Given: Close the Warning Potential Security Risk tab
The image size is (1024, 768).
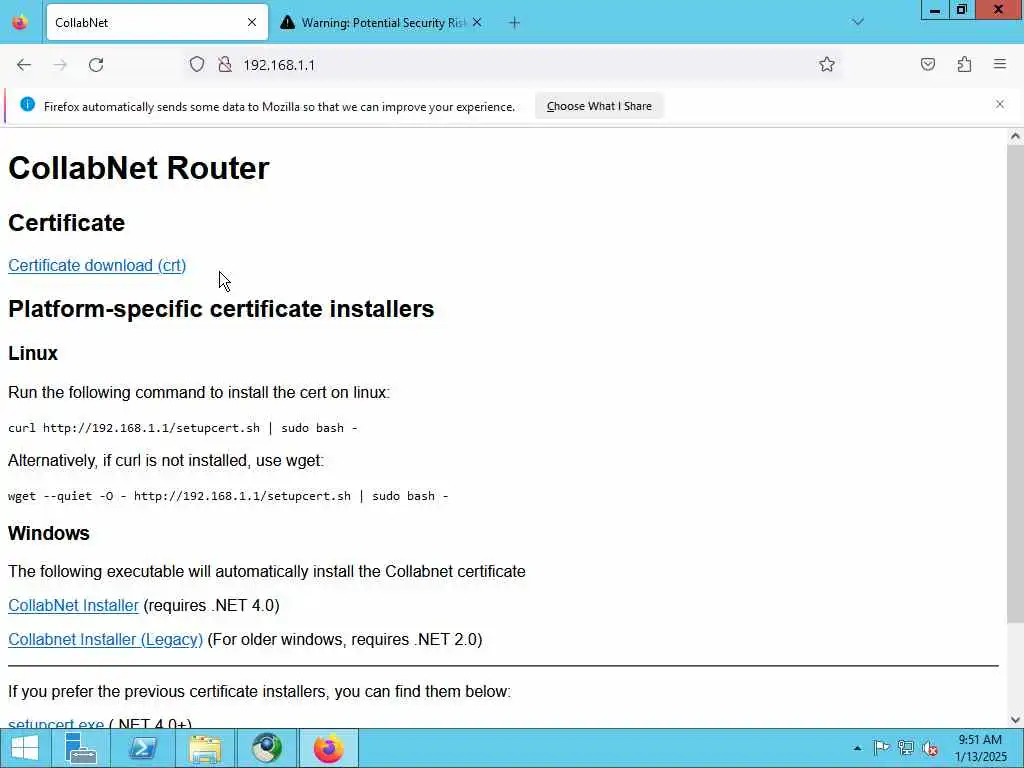Looking at the screenshot, I should [x=477, y=22].
